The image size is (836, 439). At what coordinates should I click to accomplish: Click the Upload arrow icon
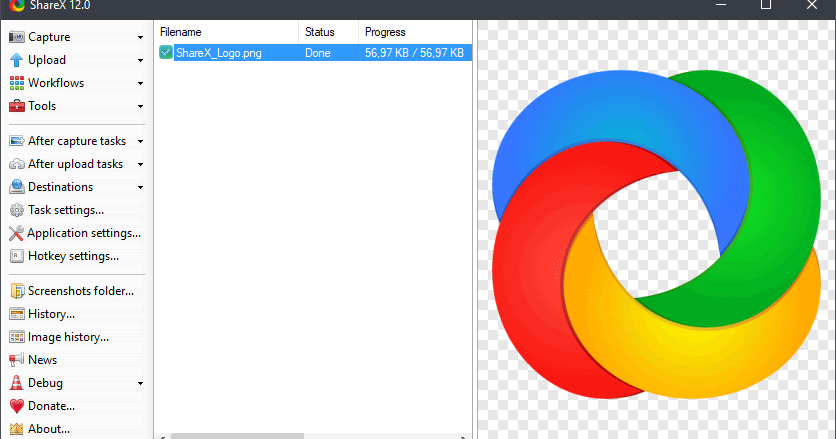click(x=17, y=60)
